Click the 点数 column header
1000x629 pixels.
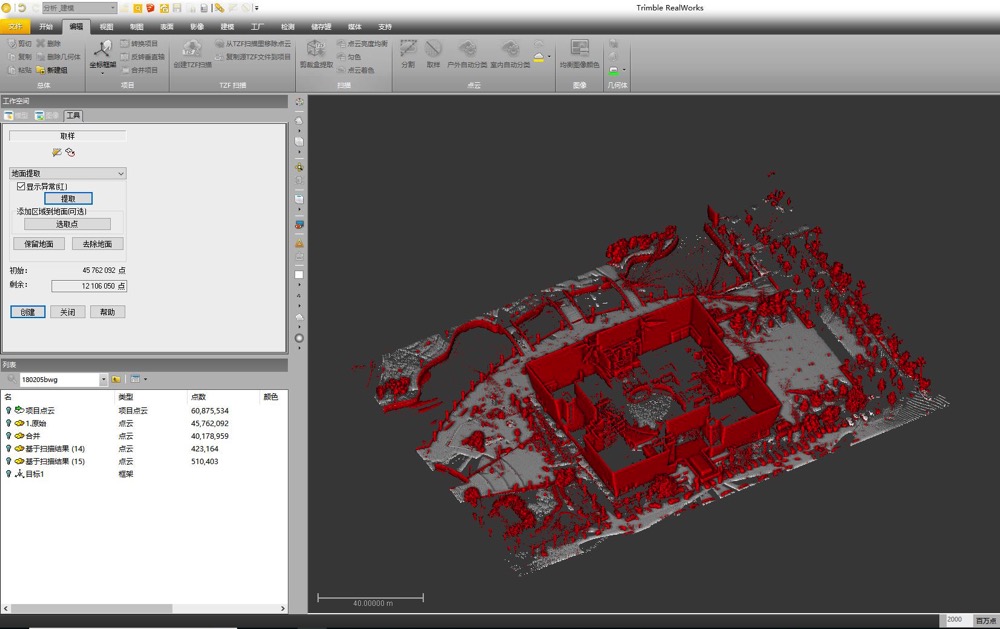click(199, 397)
